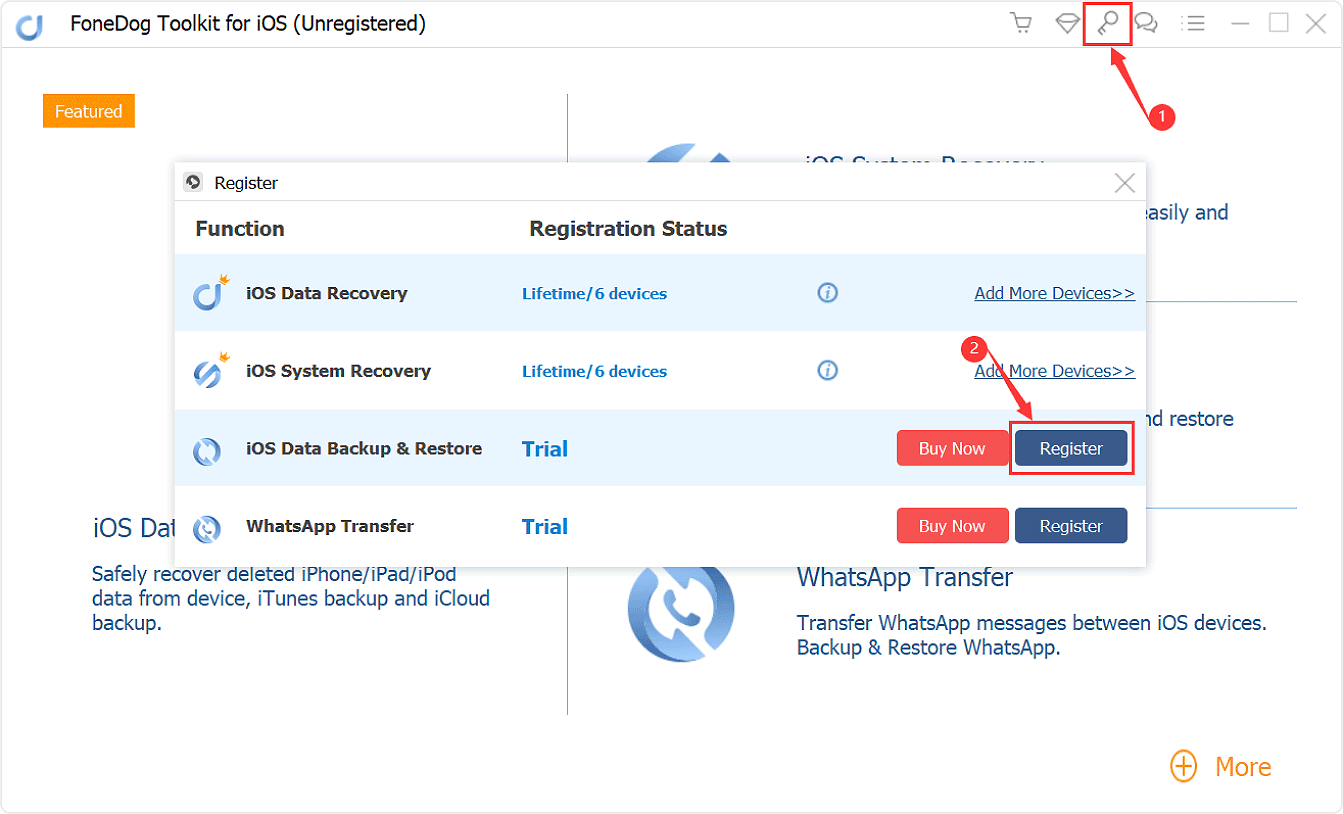Show info for iOS System Recovery license
The height and width of the screenshot is (814, 1343).
827,371
